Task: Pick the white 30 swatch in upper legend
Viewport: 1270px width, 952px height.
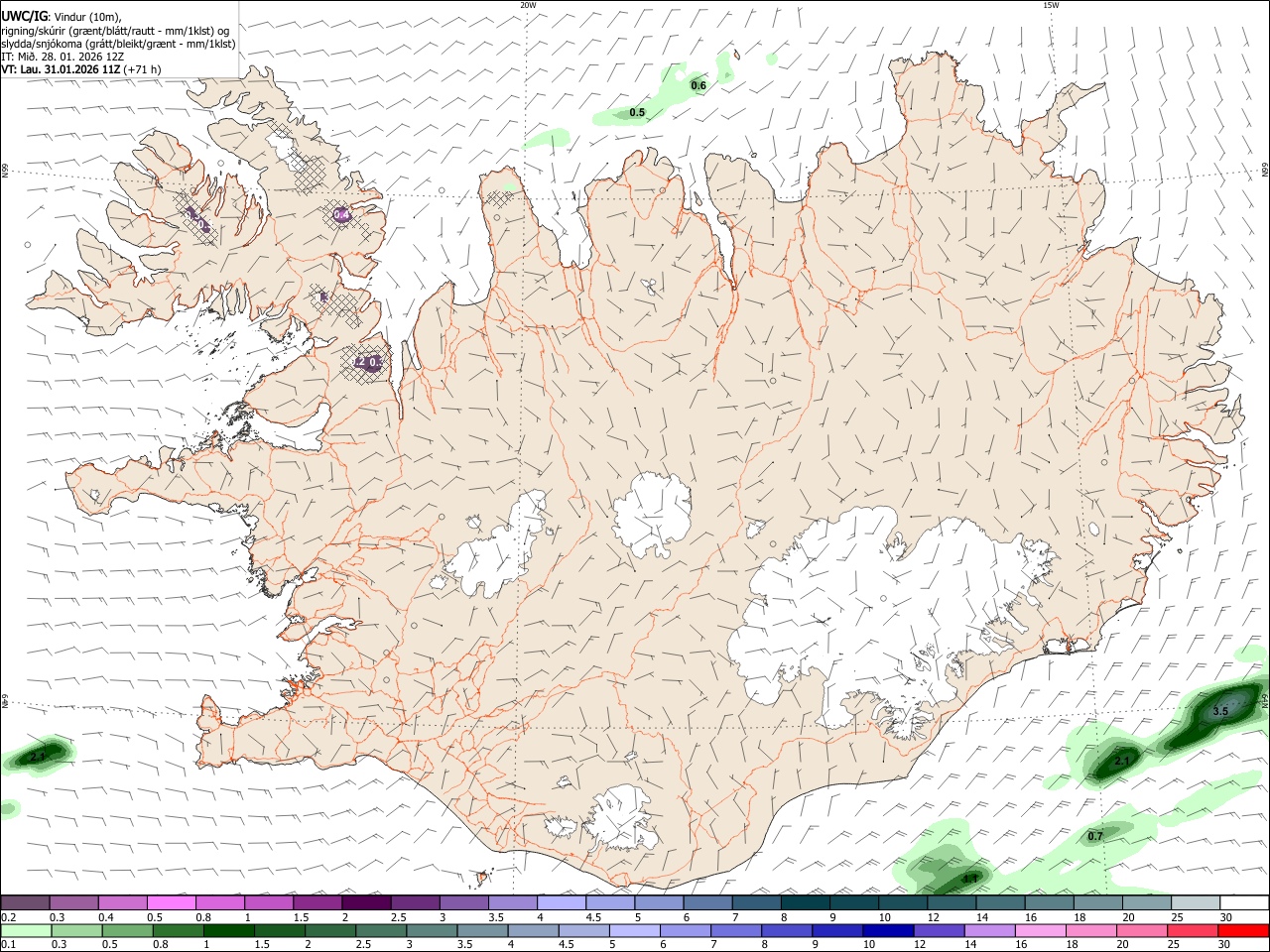Action: (x=1245, y=903)
